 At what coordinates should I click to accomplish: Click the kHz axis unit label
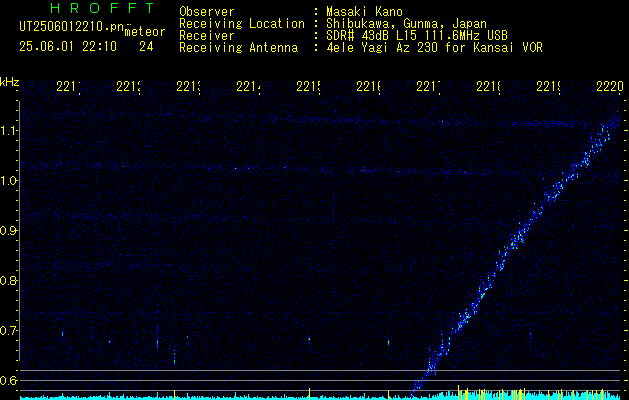coord(9,82)
